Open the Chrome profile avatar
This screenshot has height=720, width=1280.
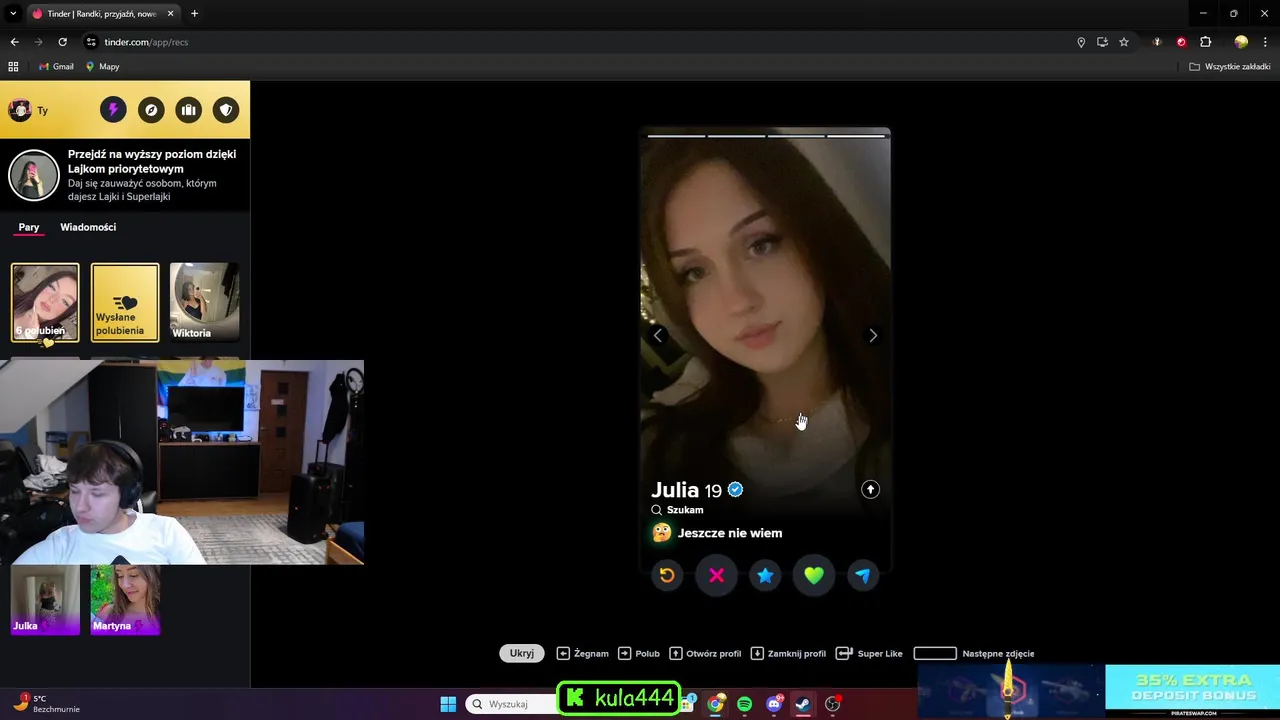[x=1241, y=42]
